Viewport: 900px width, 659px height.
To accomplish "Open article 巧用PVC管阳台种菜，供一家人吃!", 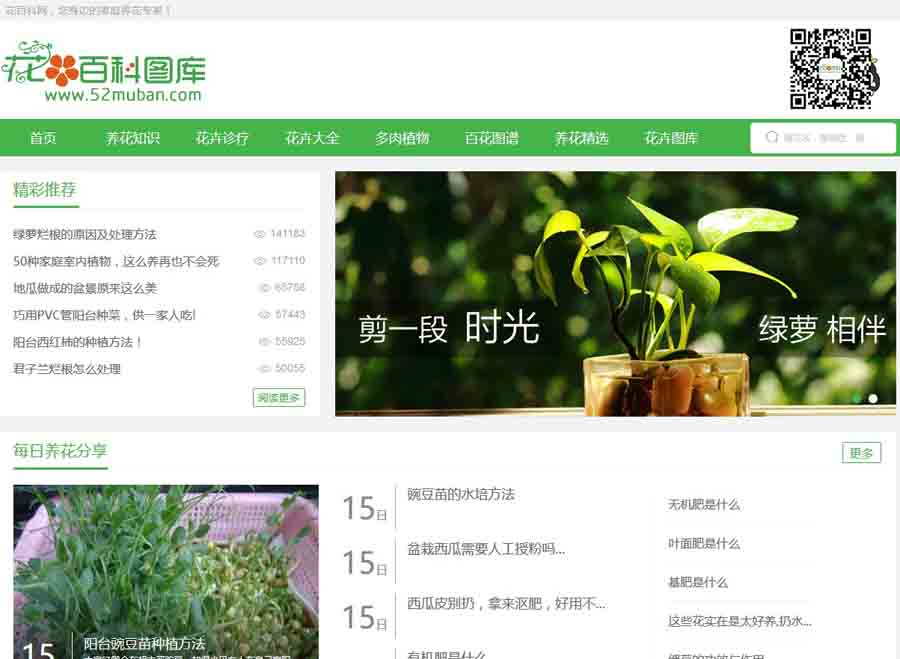I will pos(104,315).
